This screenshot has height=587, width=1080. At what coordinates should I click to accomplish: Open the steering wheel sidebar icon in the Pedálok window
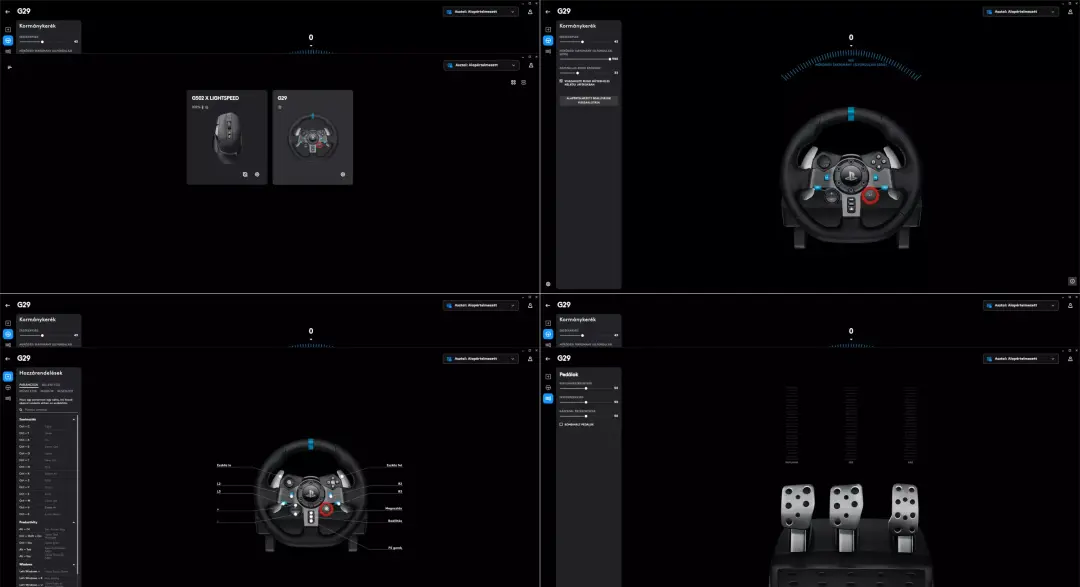tap(548, 388)
